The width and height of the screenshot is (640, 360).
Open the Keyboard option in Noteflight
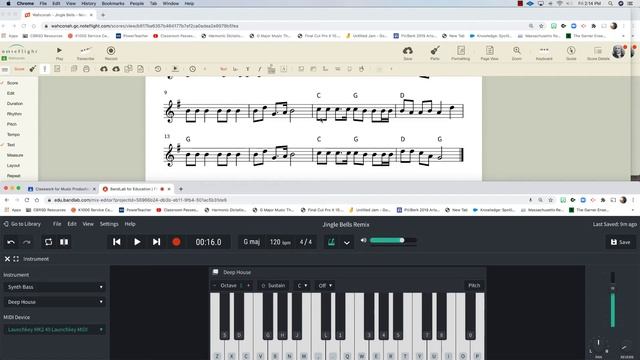click(x=544, y=53)
